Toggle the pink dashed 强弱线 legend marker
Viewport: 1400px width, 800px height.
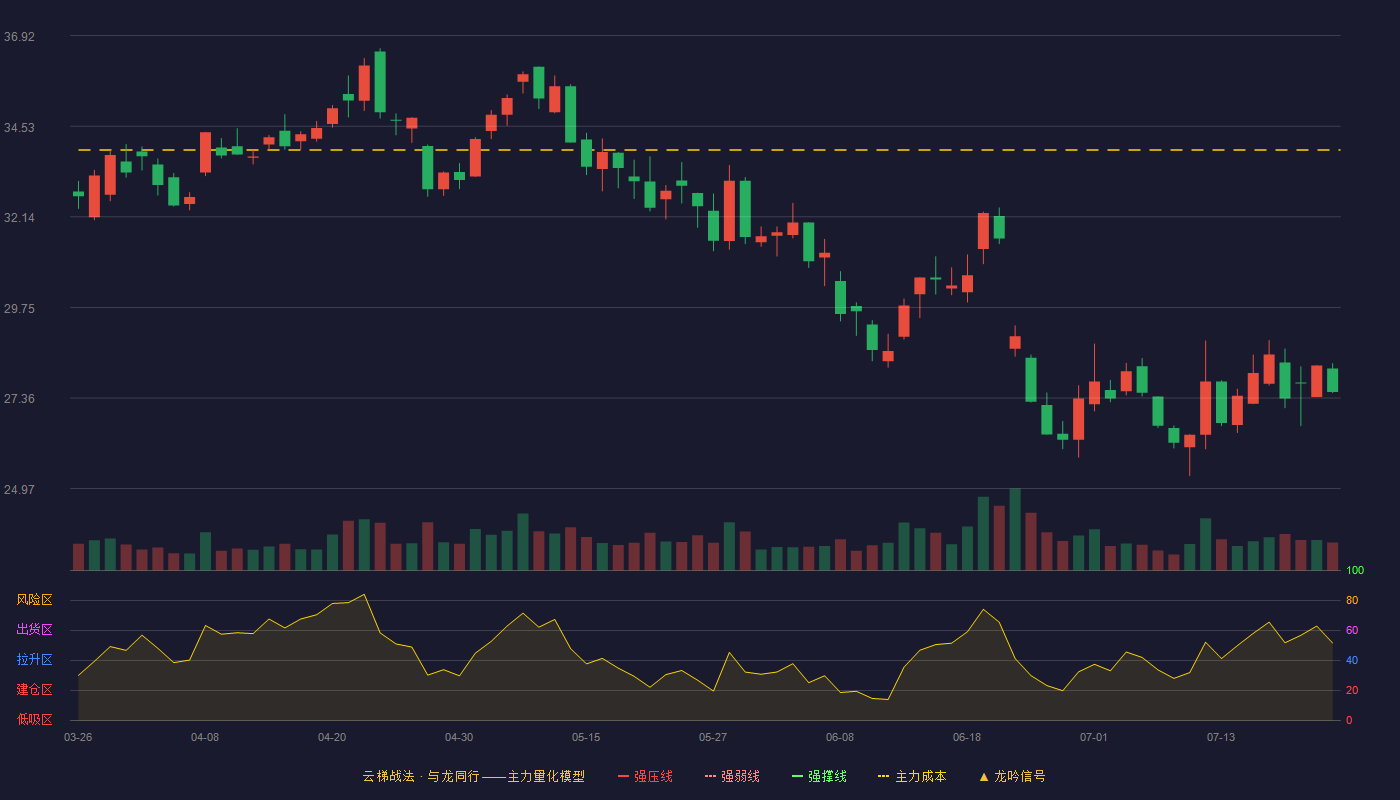pos(711,776)
